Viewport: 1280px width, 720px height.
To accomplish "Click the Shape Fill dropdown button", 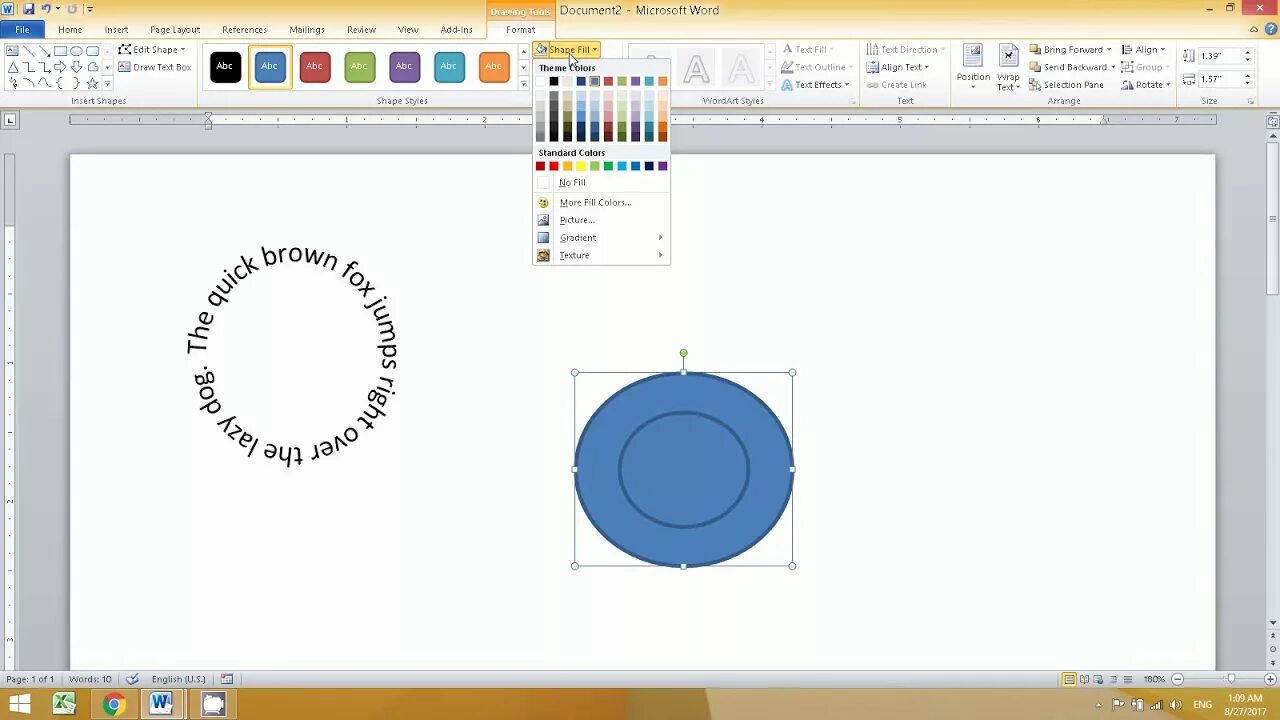I will 566,50.
